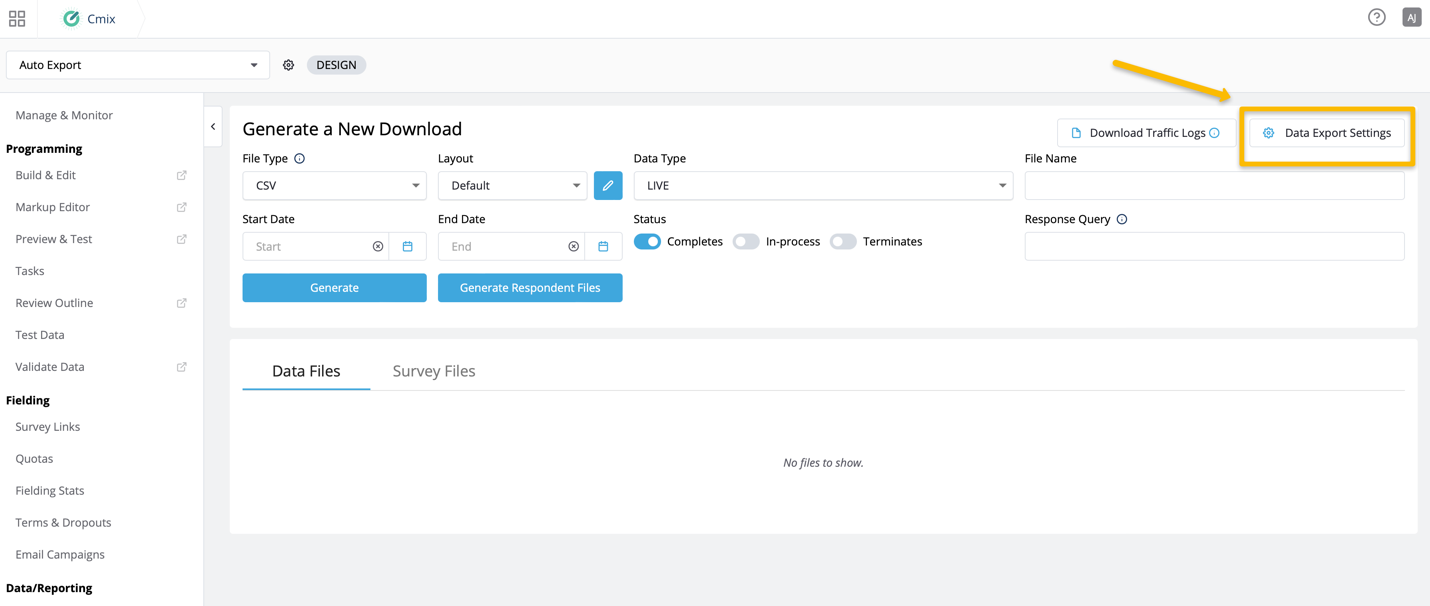This screenshot has height=606, width=1430.
Task: Collapse the sidebar with the chevron
Action: click(213, 127)
